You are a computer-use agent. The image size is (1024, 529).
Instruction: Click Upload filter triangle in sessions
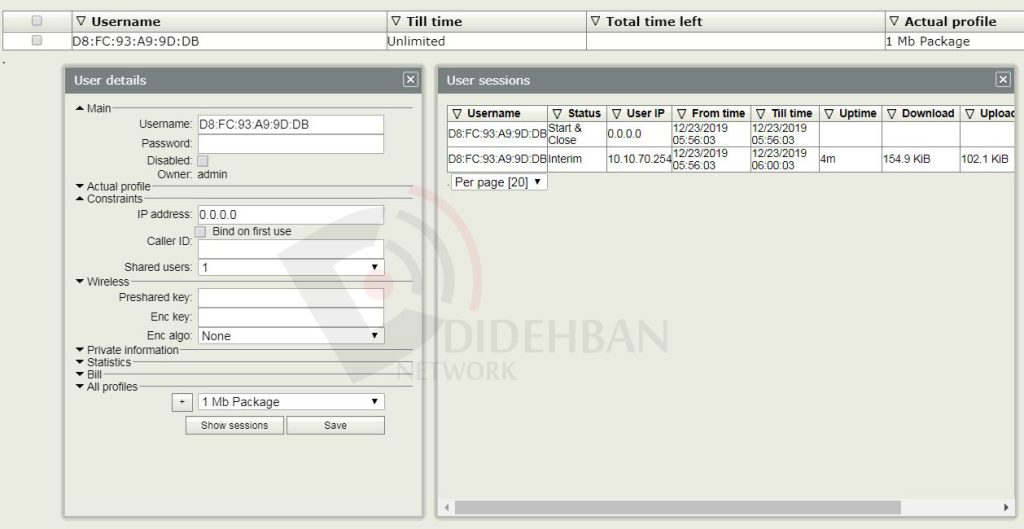(x=970, y=114)
